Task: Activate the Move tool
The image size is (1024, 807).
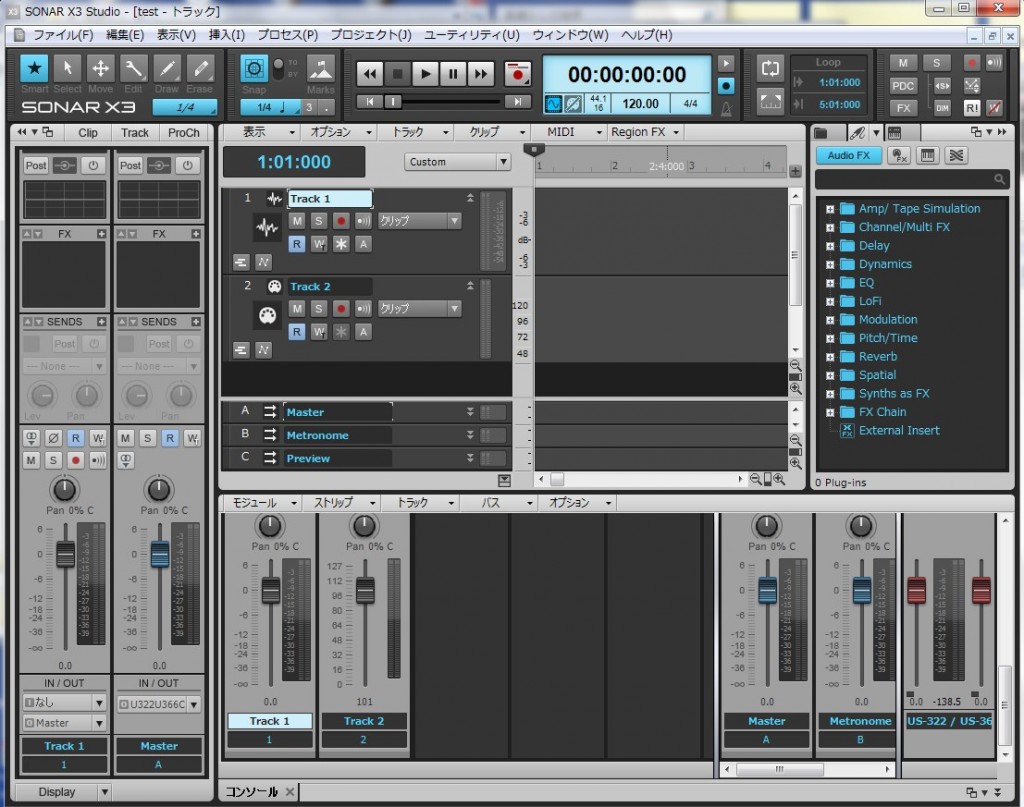Action: pos(101,68)
